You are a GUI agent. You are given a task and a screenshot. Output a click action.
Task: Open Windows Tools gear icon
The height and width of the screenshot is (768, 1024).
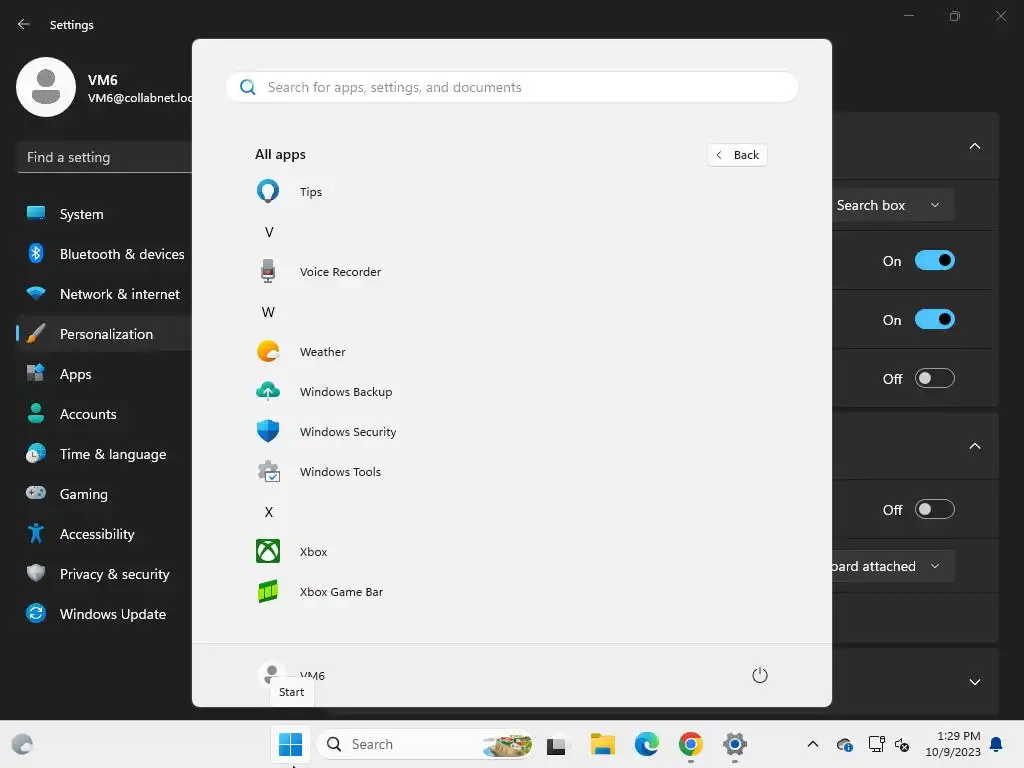click(x=268, y=471)
